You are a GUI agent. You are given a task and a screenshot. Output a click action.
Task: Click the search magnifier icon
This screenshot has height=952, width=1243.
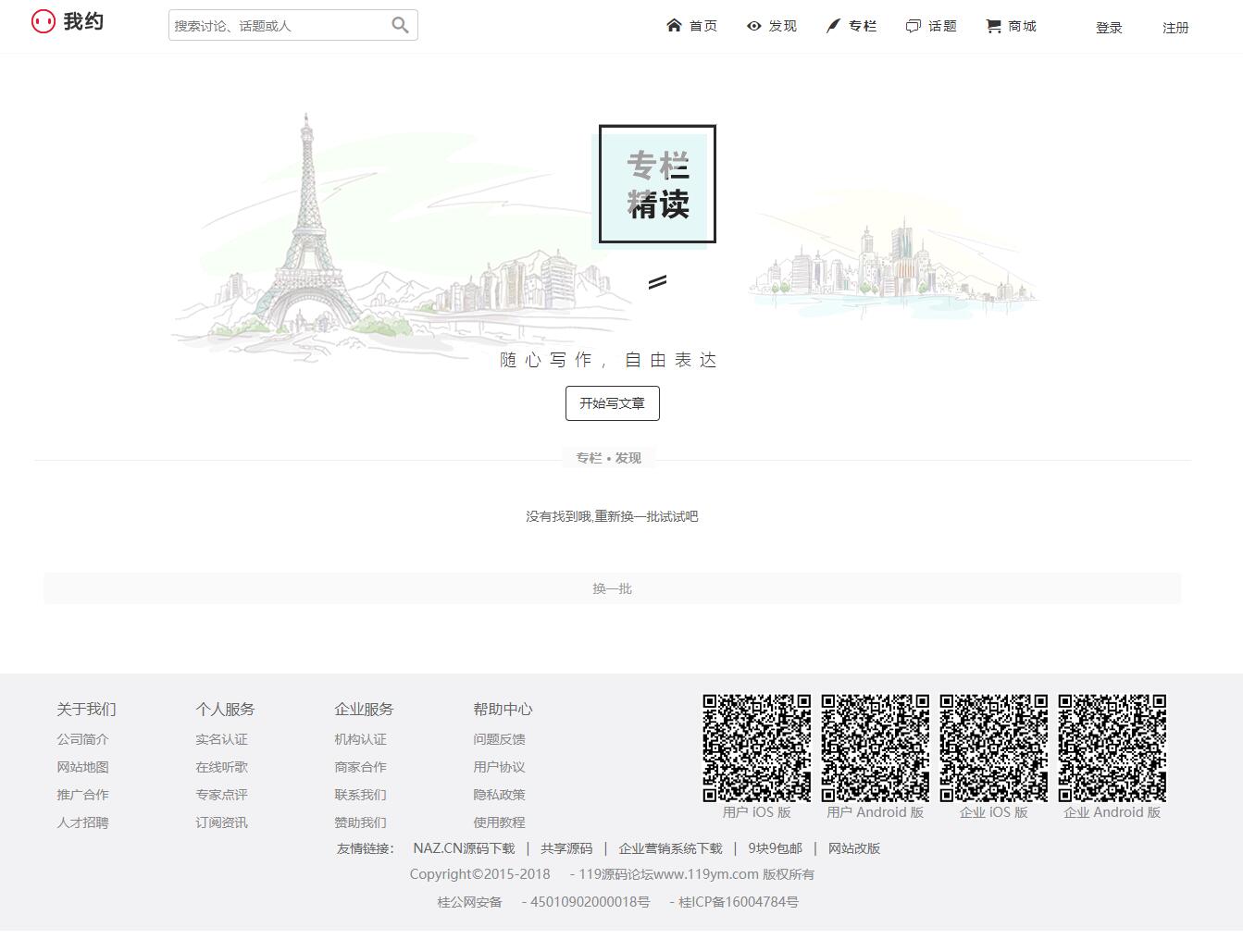[400, 25]
